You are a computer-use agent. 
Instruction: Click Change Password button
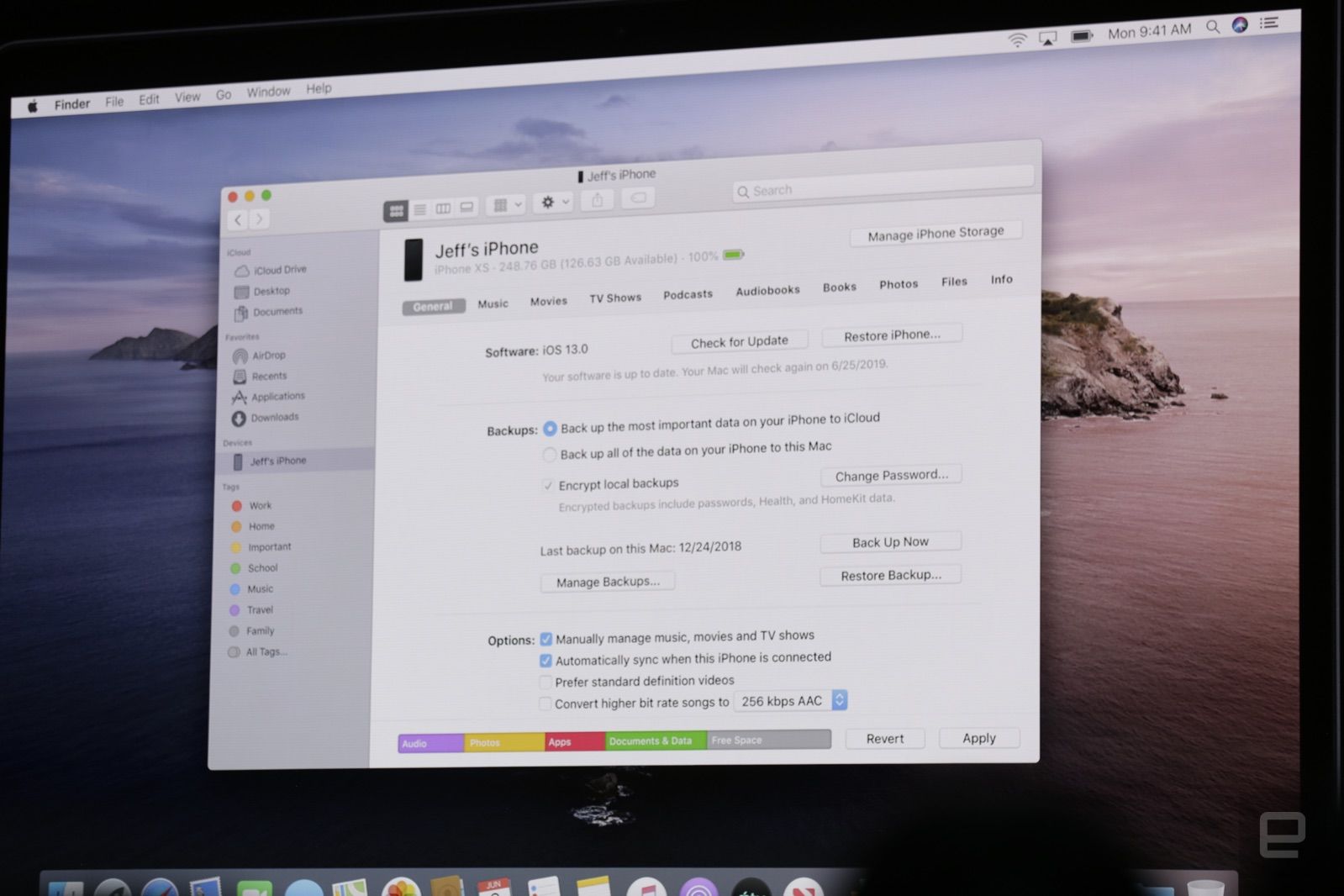pyautogui.click(x=891, y=475)
